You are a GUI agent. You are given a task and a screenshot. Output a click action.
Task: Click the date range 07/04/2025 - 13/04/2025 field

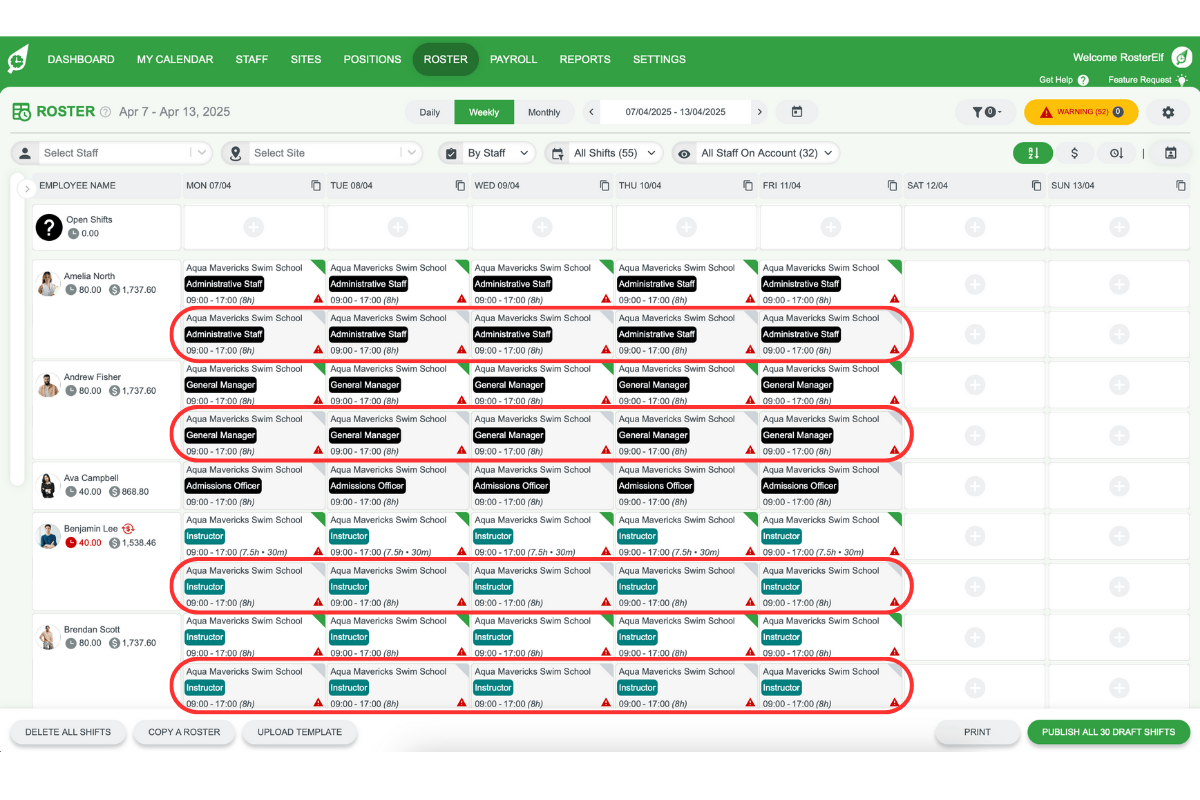(x=675, y=112)
